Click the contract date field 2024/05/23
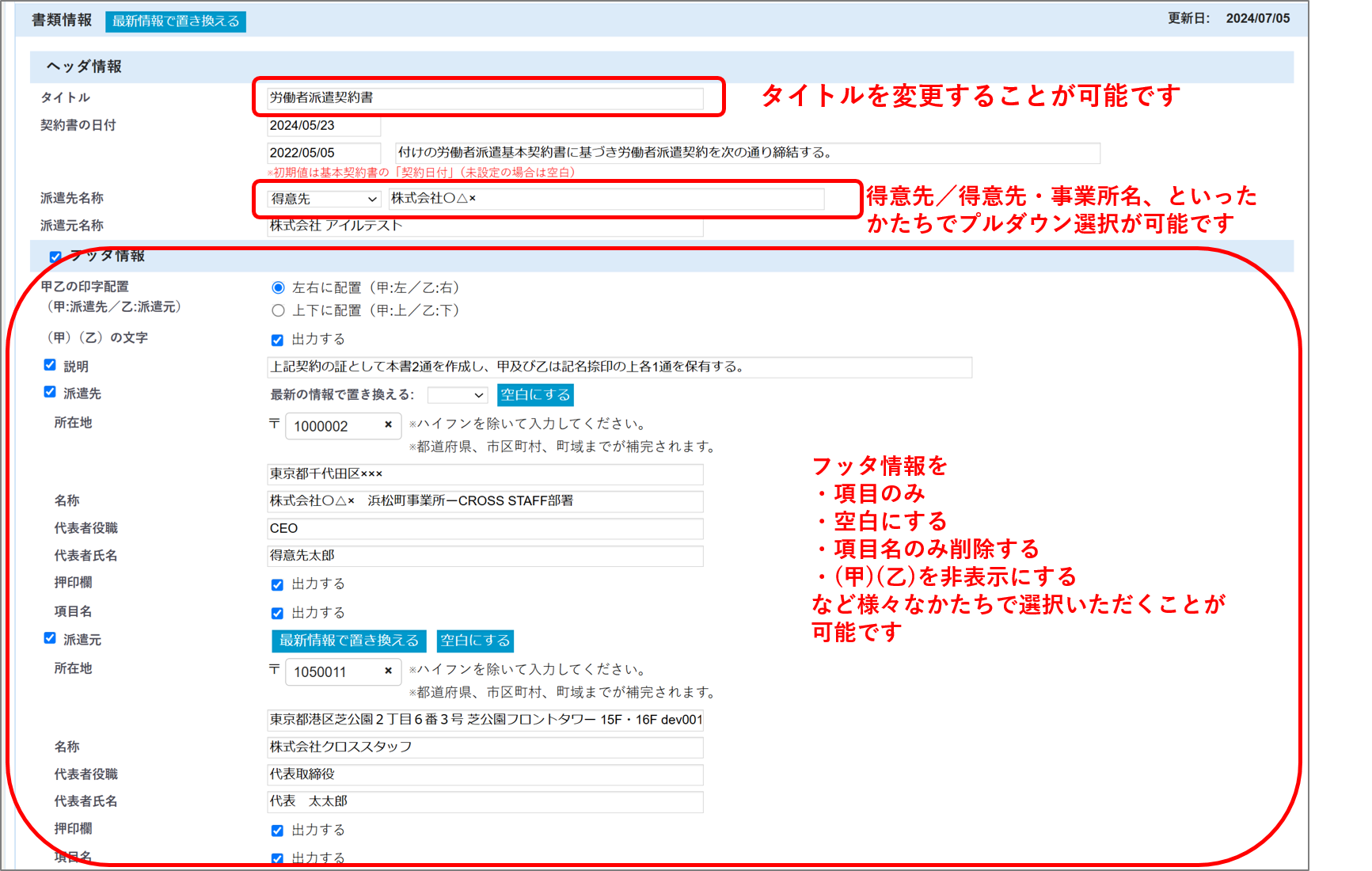1372x871 pixels. (x=324, y=126)
